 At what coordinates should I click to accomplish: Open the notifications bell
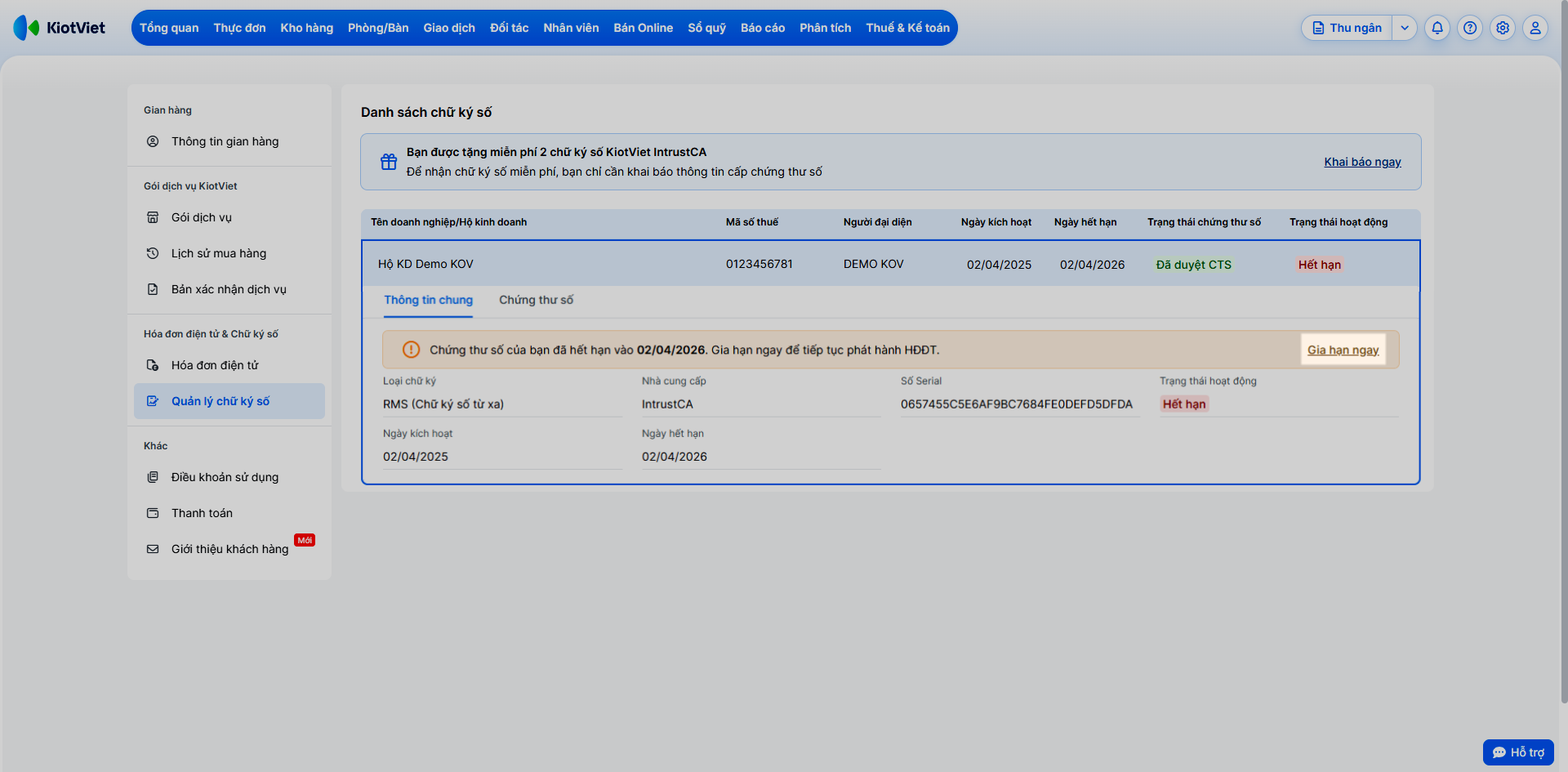tap(1437, 28)
